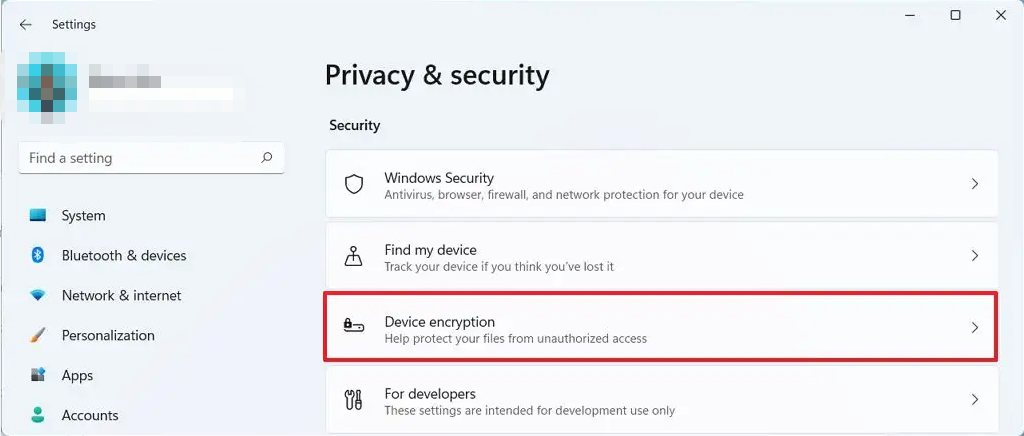Open Network & internet settings

tap(121, 295)
